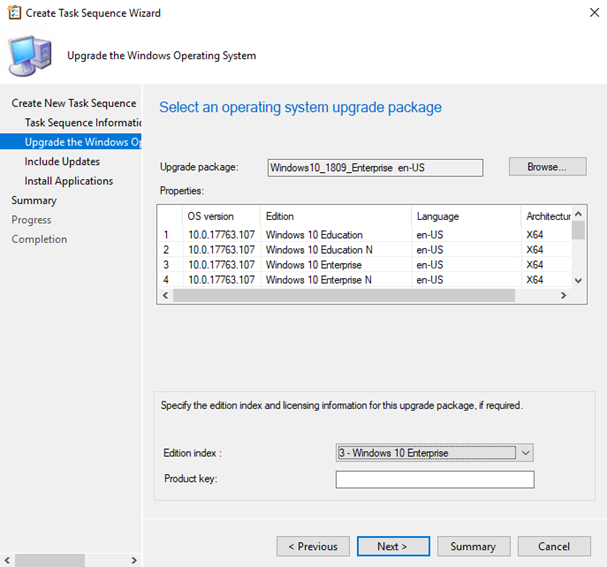Open Create New Task Sequence step
The image size is (607, 567).
click(x=74, y=103)
